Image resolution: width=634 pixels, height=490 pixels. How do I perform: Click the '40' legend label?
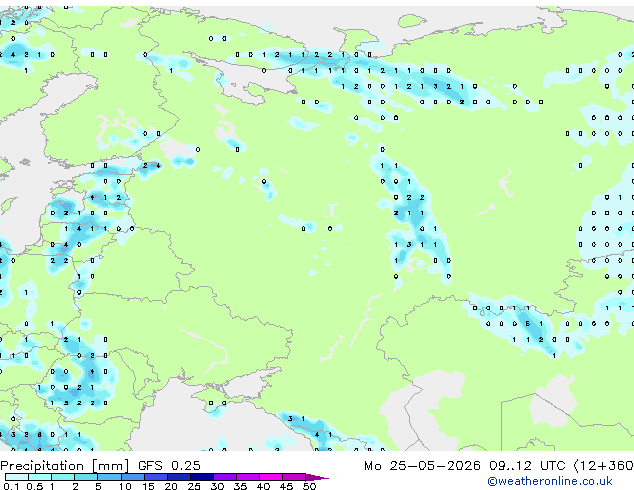click(263, 486)
